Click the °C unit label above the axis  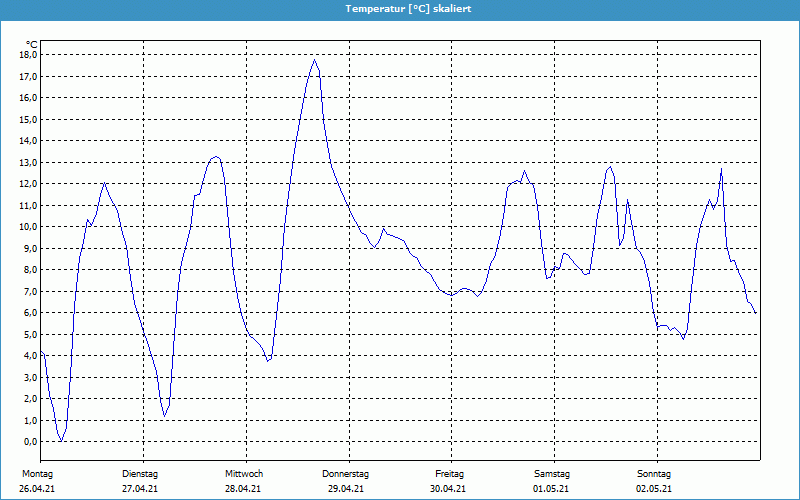pos(31,45)
